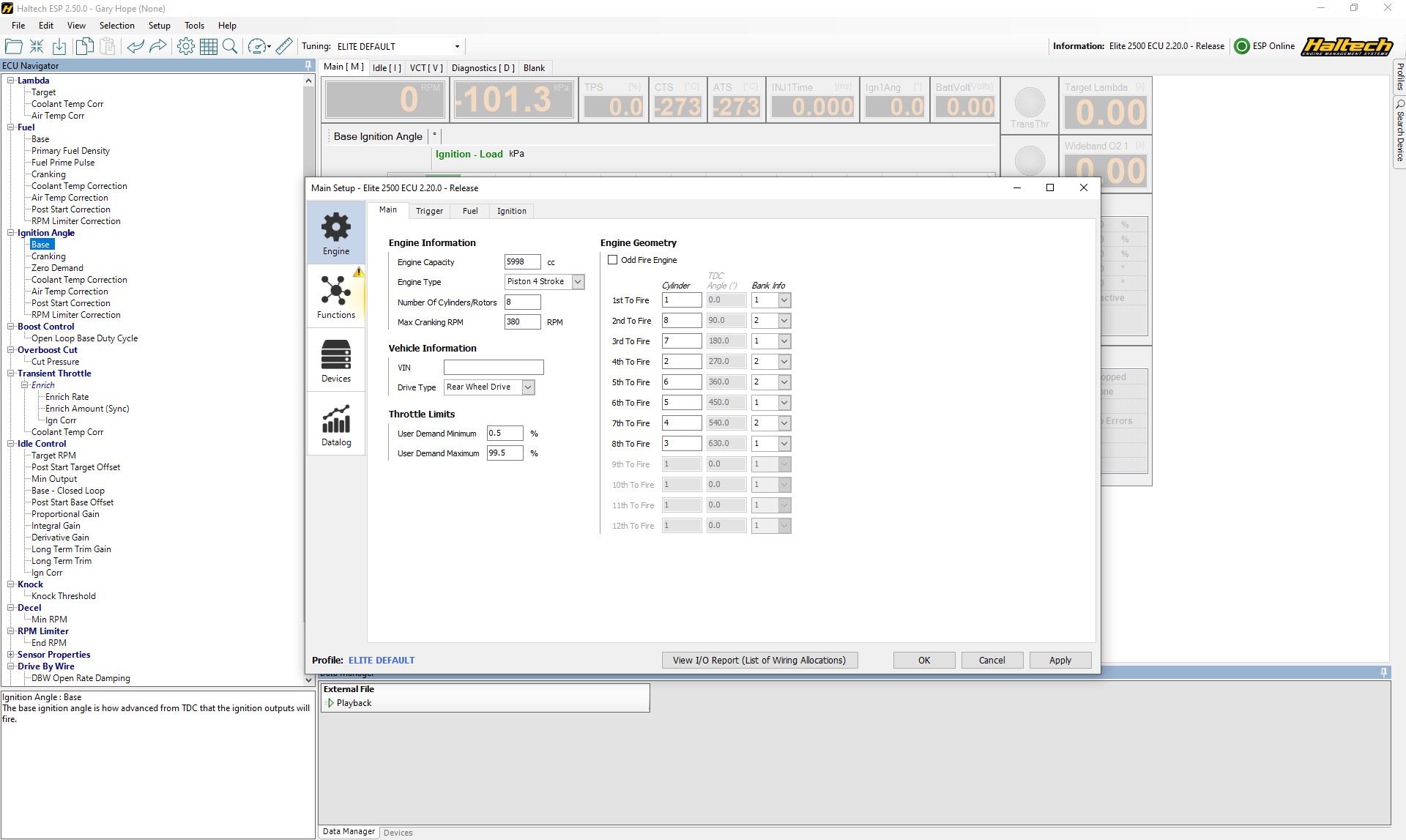Click the Haltech logo
The image size is (1406, 840).
click(1347, 46)
